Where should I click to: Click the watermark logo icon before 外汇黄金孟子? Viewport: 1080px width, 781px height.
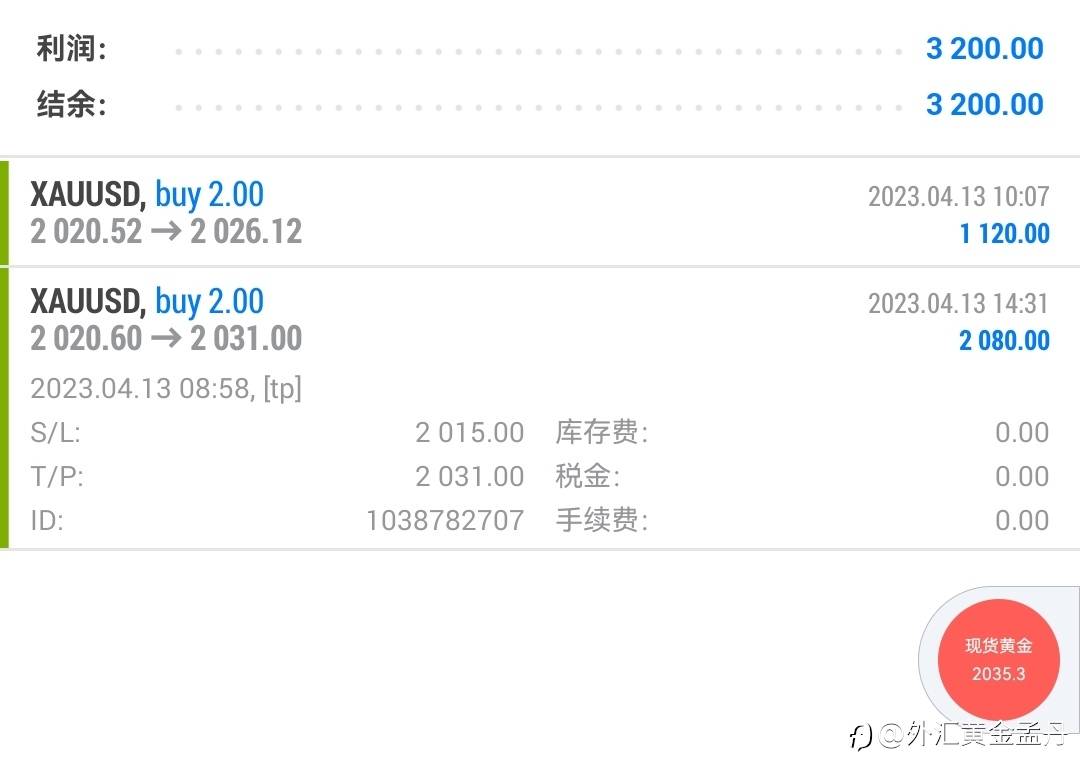(860, 738)
